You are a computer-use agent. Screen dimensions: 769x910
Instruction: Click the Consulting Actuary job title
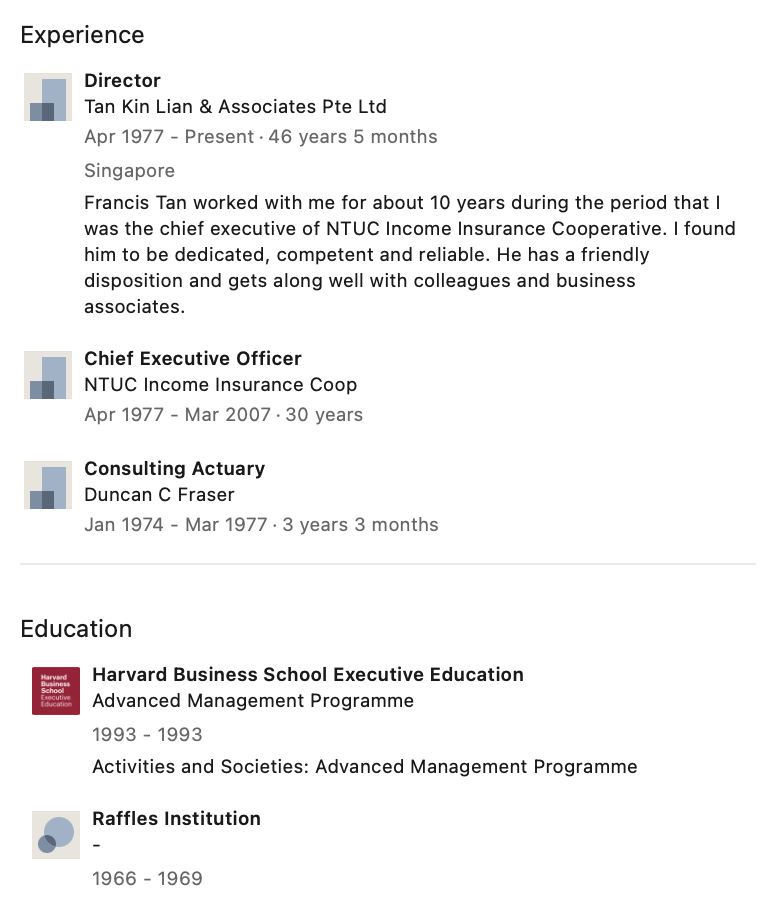coord(175,468)
